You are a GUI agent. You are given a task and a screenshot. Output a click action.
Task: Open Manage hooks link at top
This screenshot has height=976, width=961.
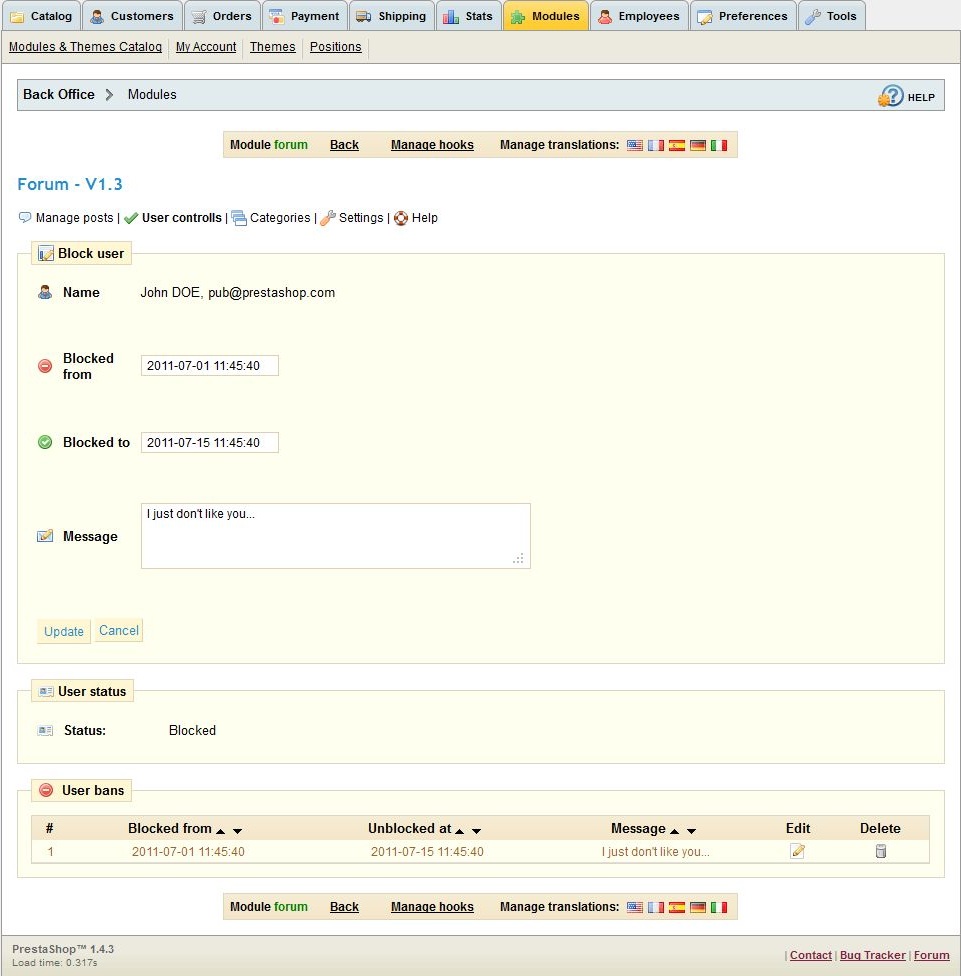tap(432, 145)
